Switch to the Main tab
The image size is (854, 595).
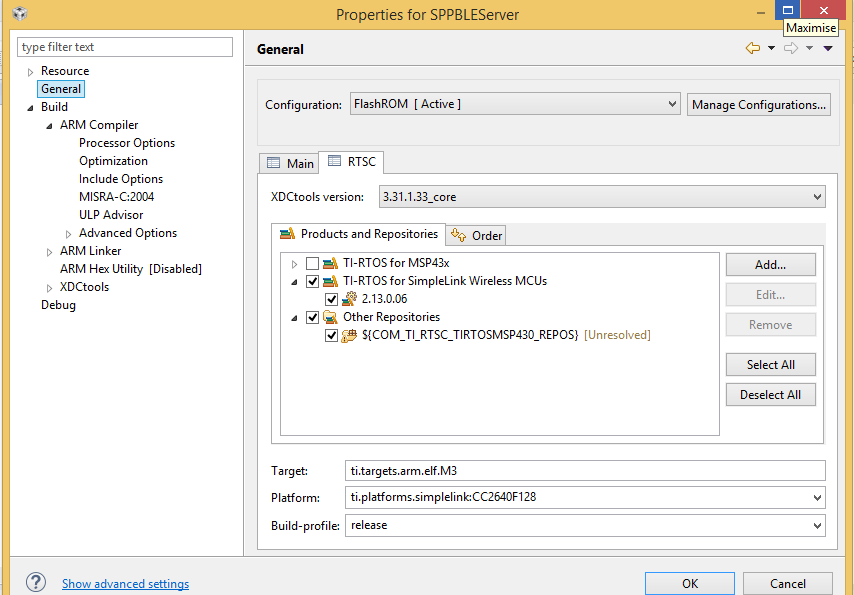click(290, 163)
